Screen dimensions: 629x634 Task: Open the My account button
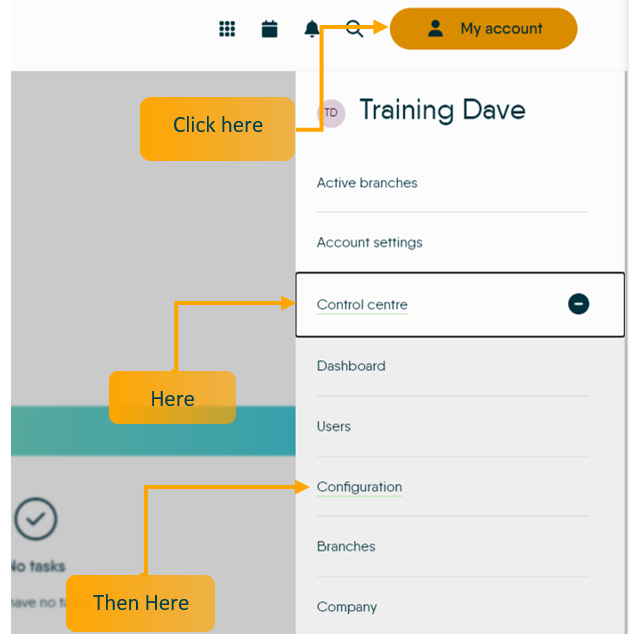pyautogui.click(x=483, y=29)
